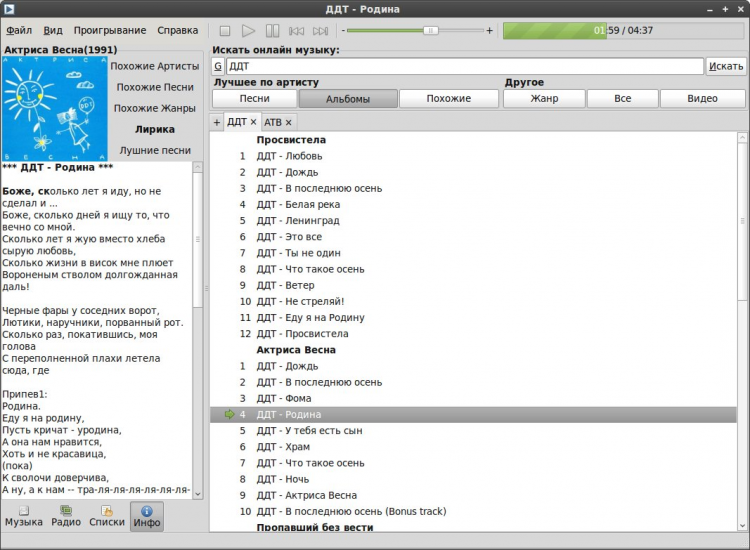Open the Проигрывание menu
The width and height of the screenshot is (750, 550).
point(110,31)
